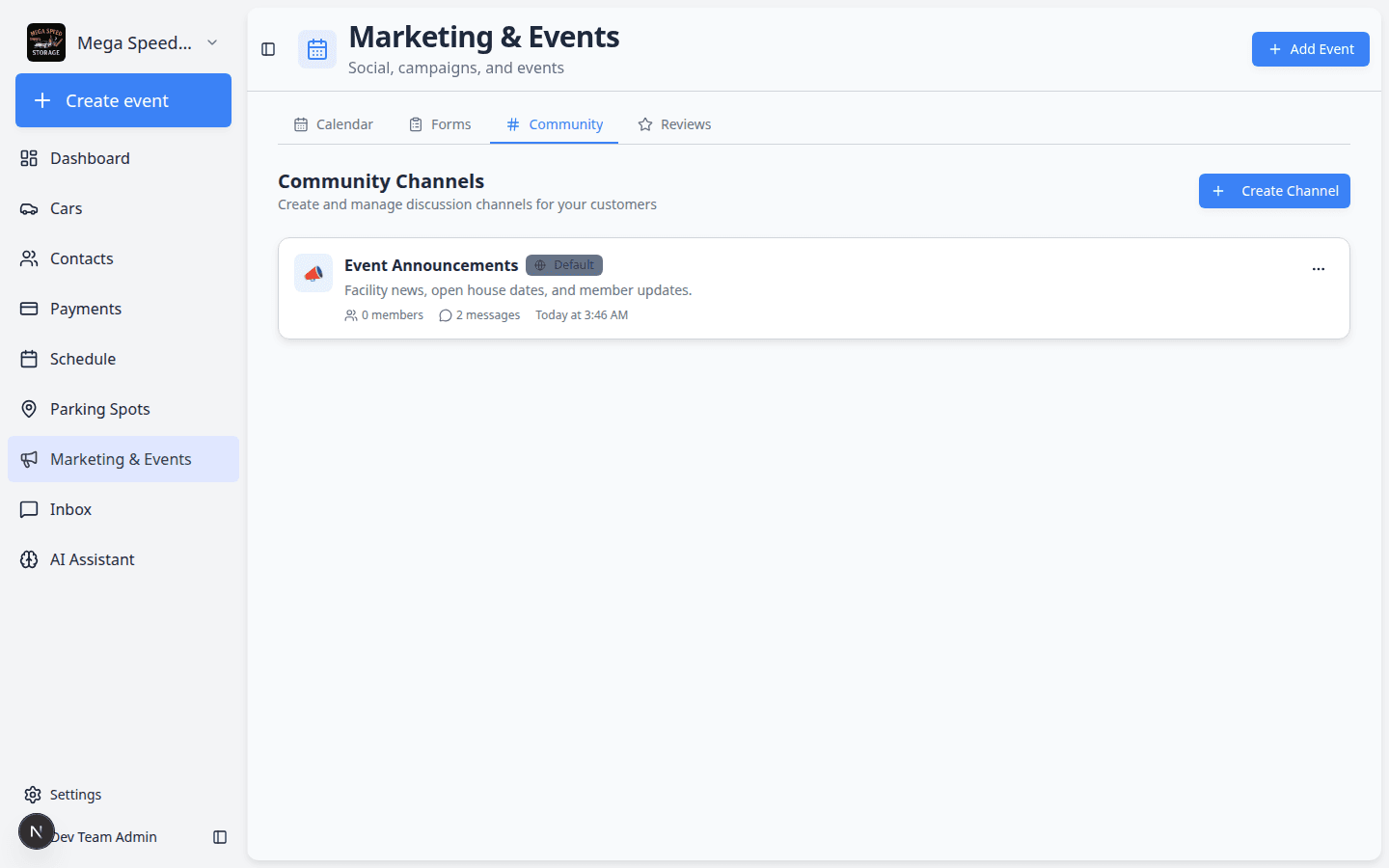Viewport: 1389px width, 868px height.
Task: Click the Add Event button
Action: point(1311,49)
